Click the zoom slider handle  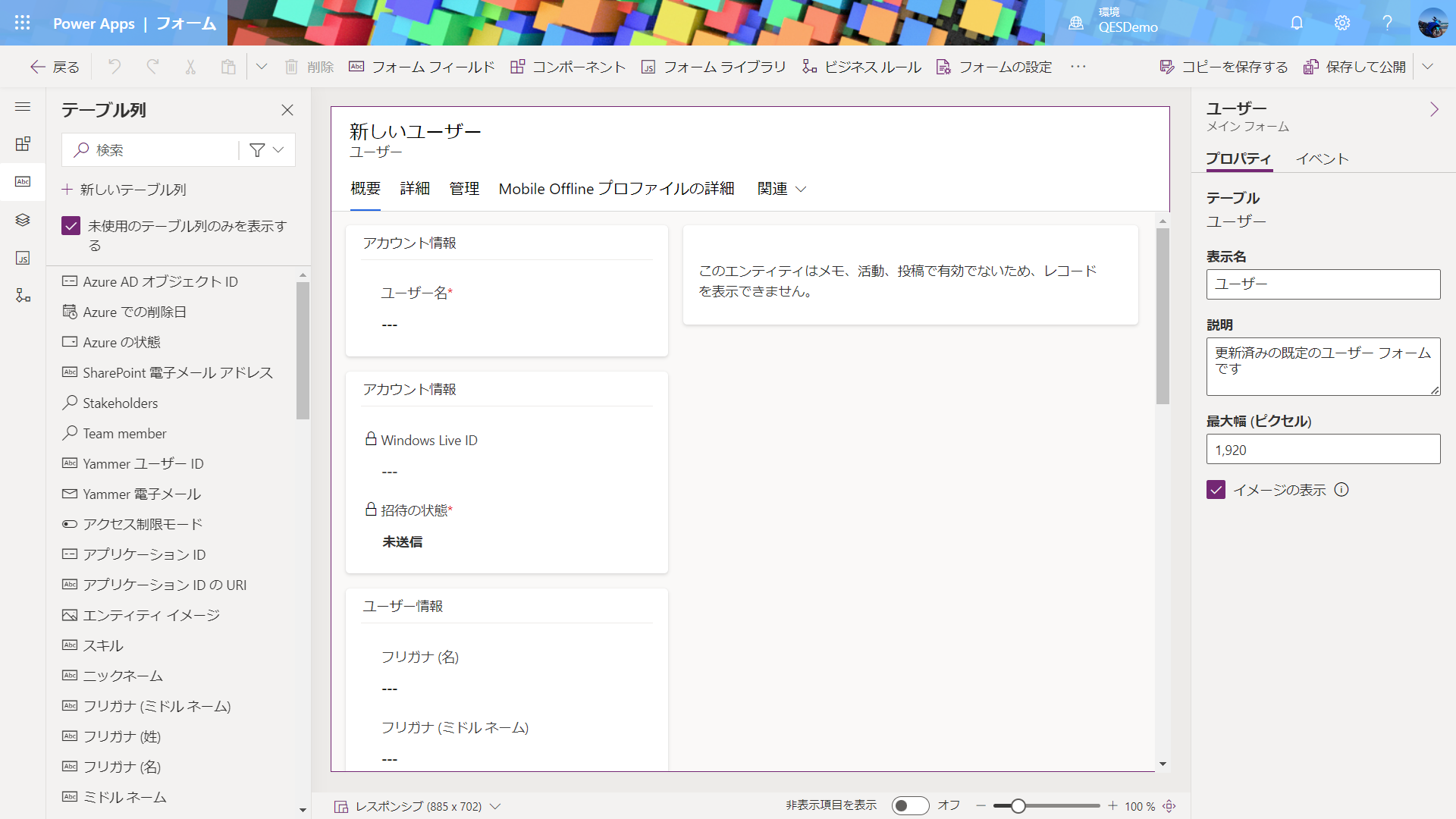[x=1018, y=806]
